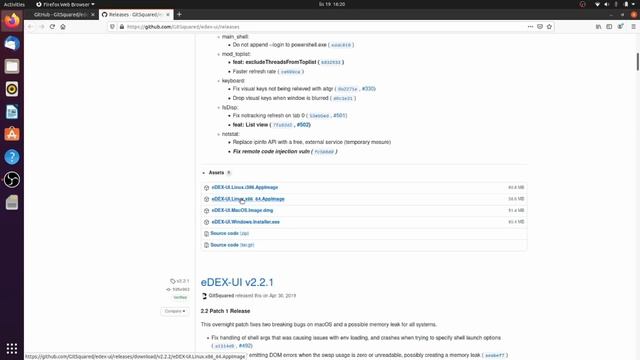Toggle Firefox sidebar view
The image size is (640, 360).
609,27
